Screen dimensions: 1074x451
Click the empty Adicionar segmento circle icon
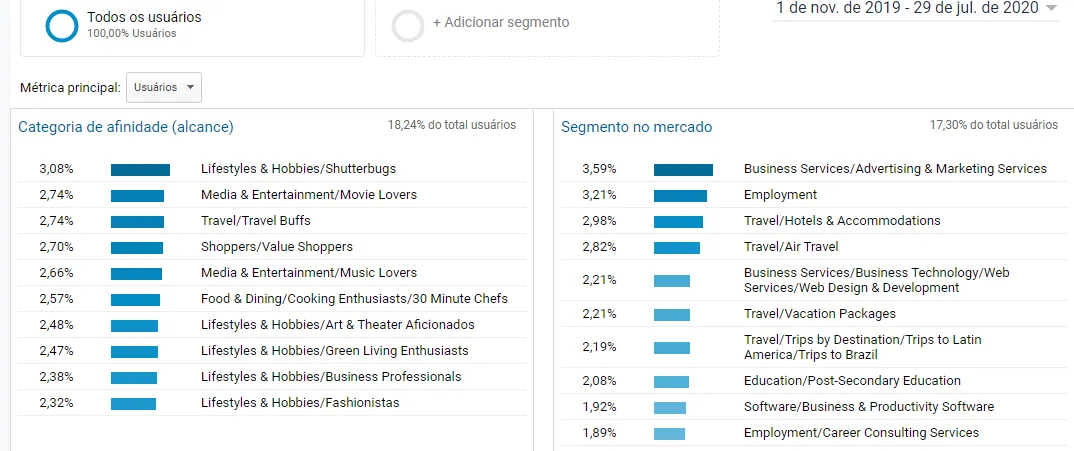click(x=408, y=26)
